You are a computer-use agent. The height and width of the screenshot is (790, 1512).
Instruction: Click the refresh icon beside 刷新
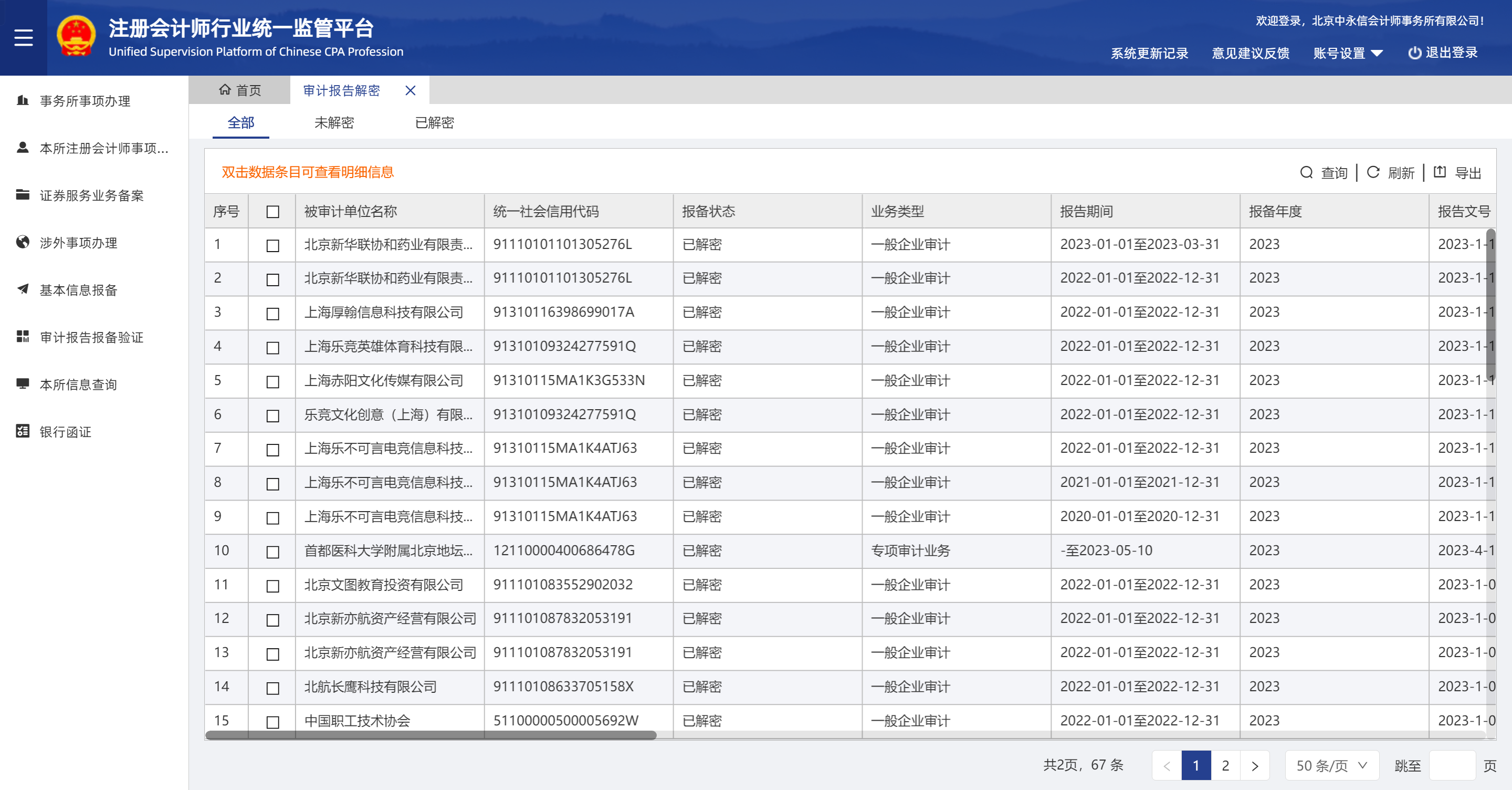(1373, 172)
